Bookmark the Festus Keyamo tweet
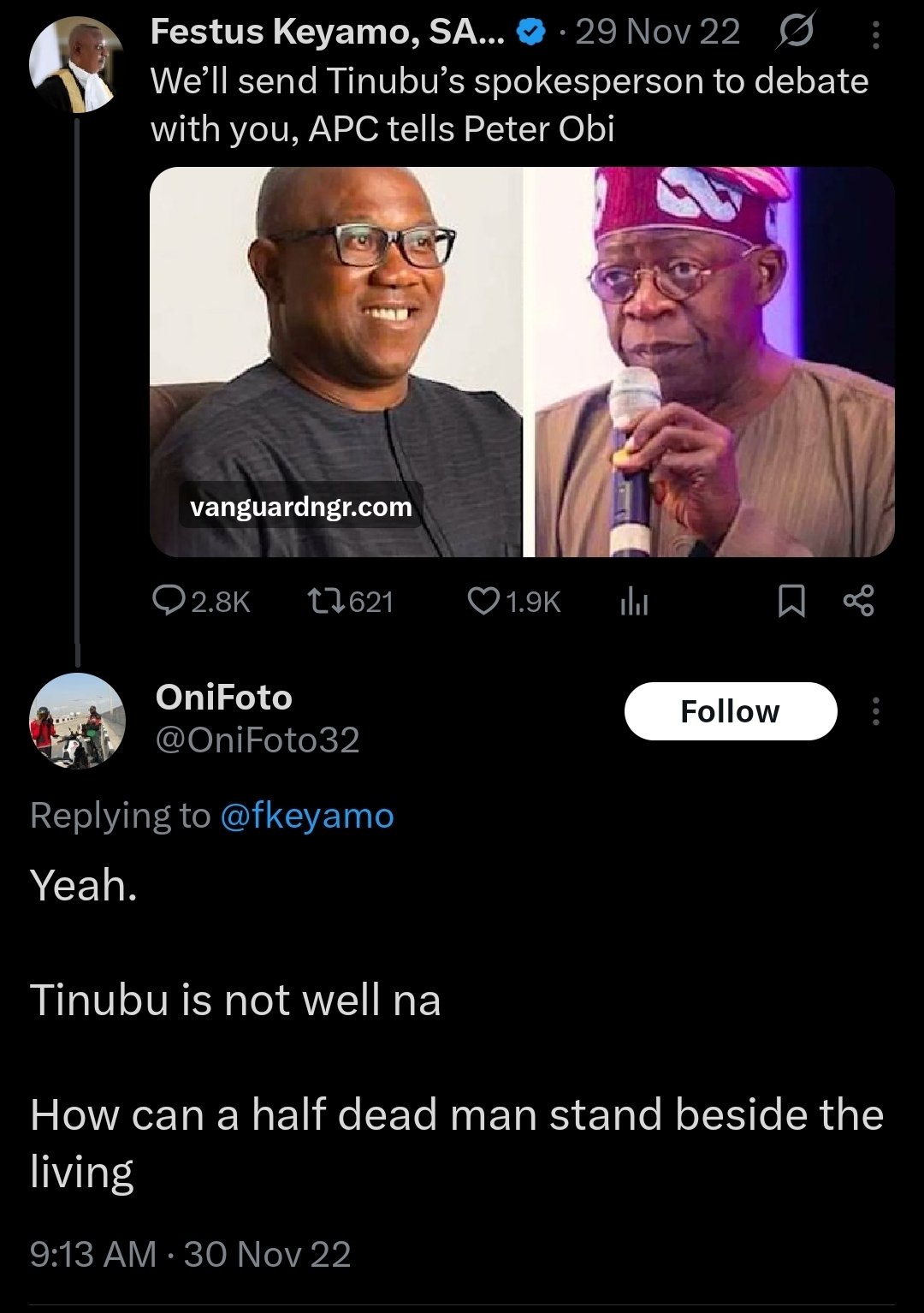Viewport: 924px width, 1313px height. tap(791, 602)
